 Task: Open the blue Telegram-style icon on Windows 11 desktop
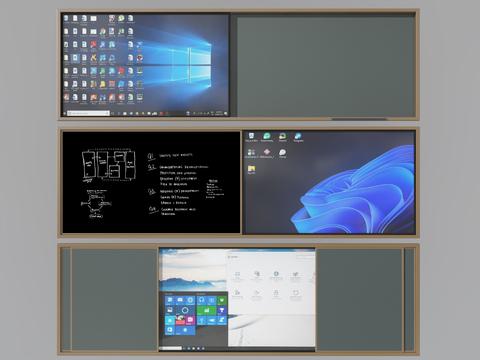pos(298,136)
